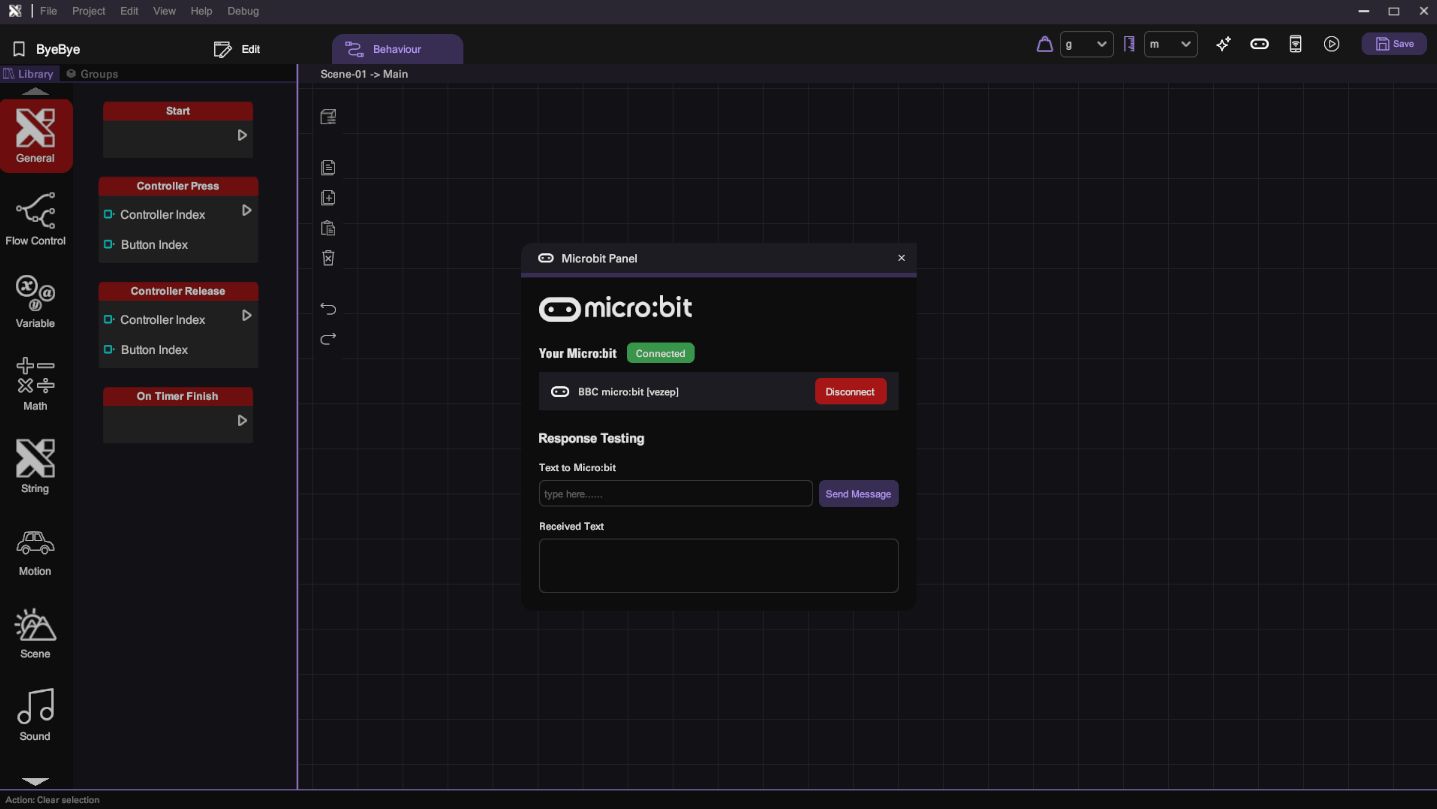The width and height of the screenshot is (1437, 809).
Task: Click the Send Message button
Action: tap(858, 494)
